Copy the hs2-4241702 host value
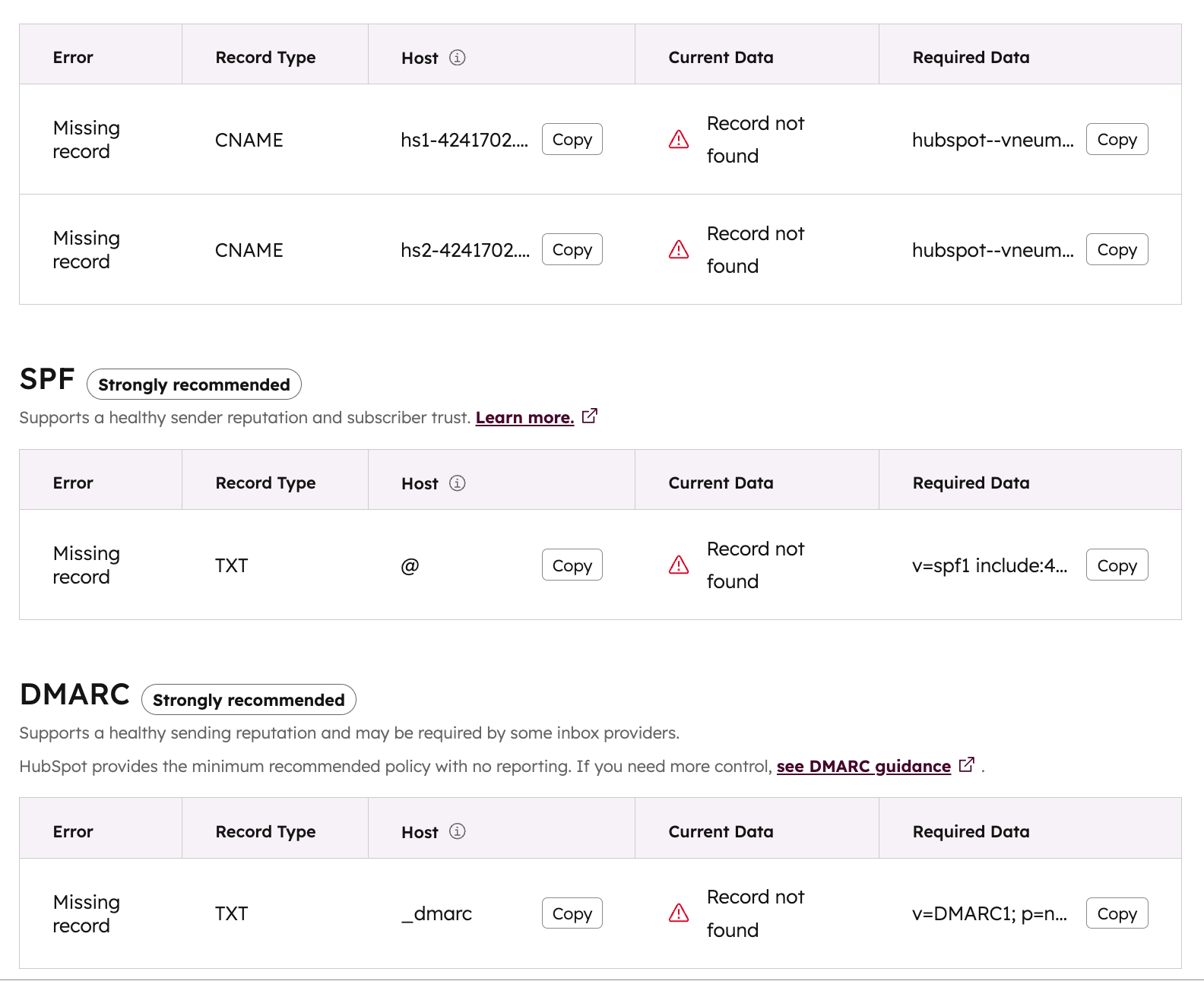The height and width of the screenshot is (1000, 1204). (x=572, y=250)
